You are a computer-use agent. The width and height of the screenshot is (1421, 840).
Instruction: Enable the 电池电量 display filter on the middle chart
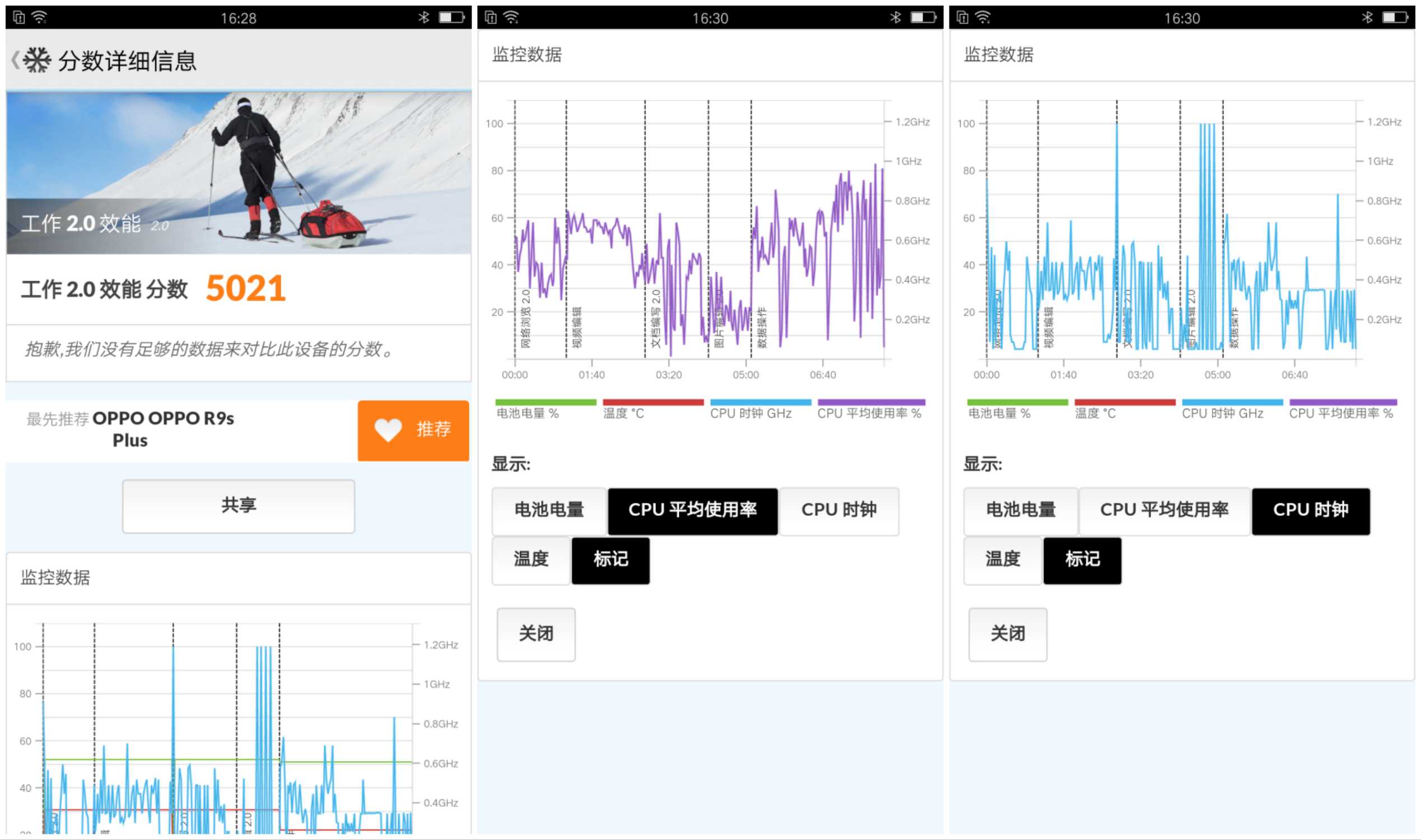[548, 510]
